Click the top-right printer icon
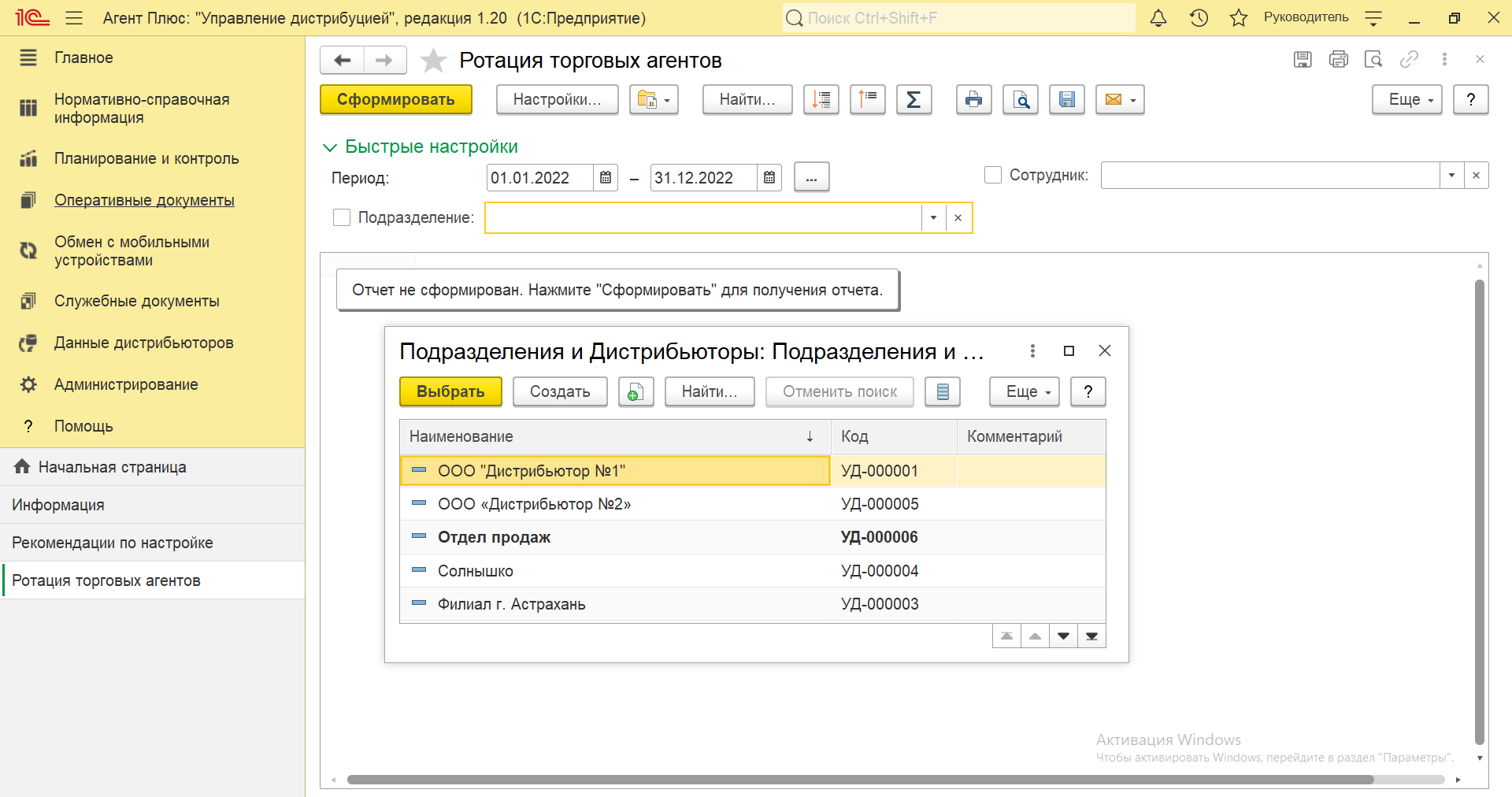 pos(1338,59)
